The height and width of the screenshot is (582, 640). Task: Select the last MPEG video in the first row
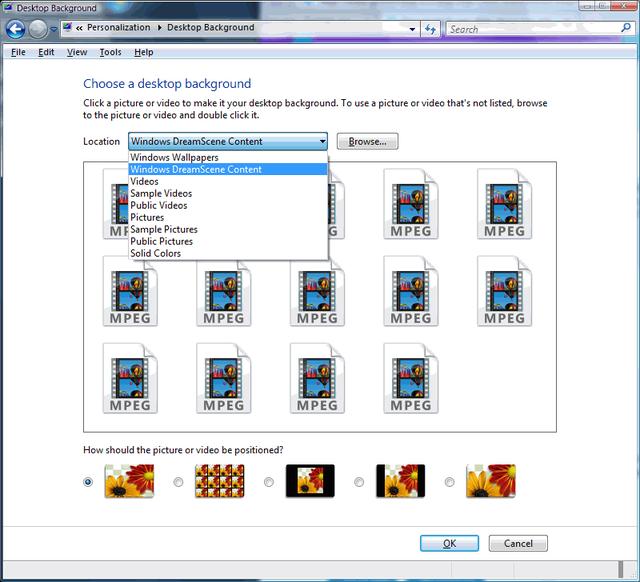[x=504, y=204]
